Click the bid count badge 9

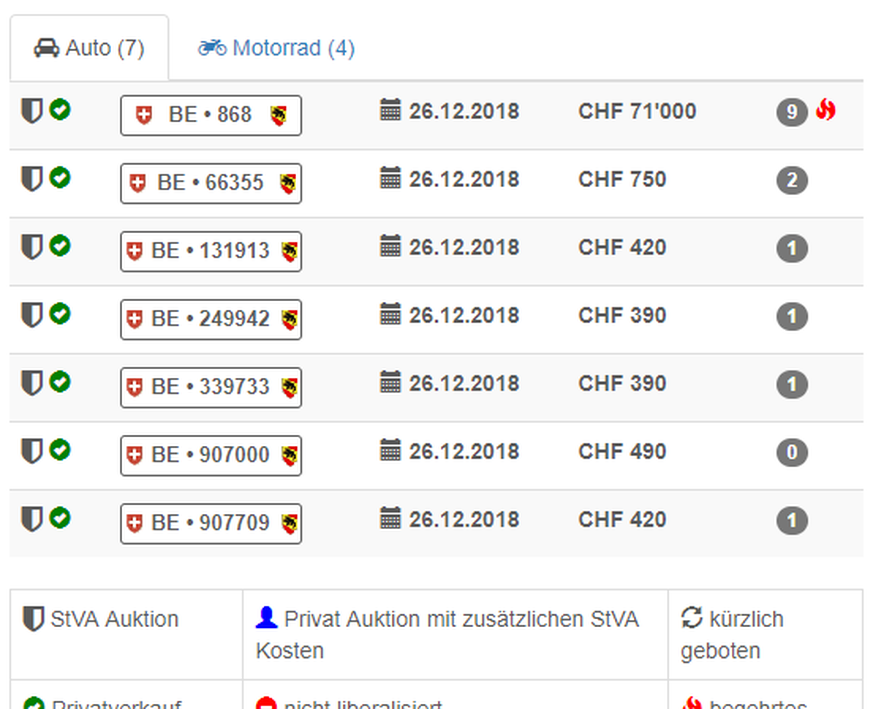tap(791, 112)
